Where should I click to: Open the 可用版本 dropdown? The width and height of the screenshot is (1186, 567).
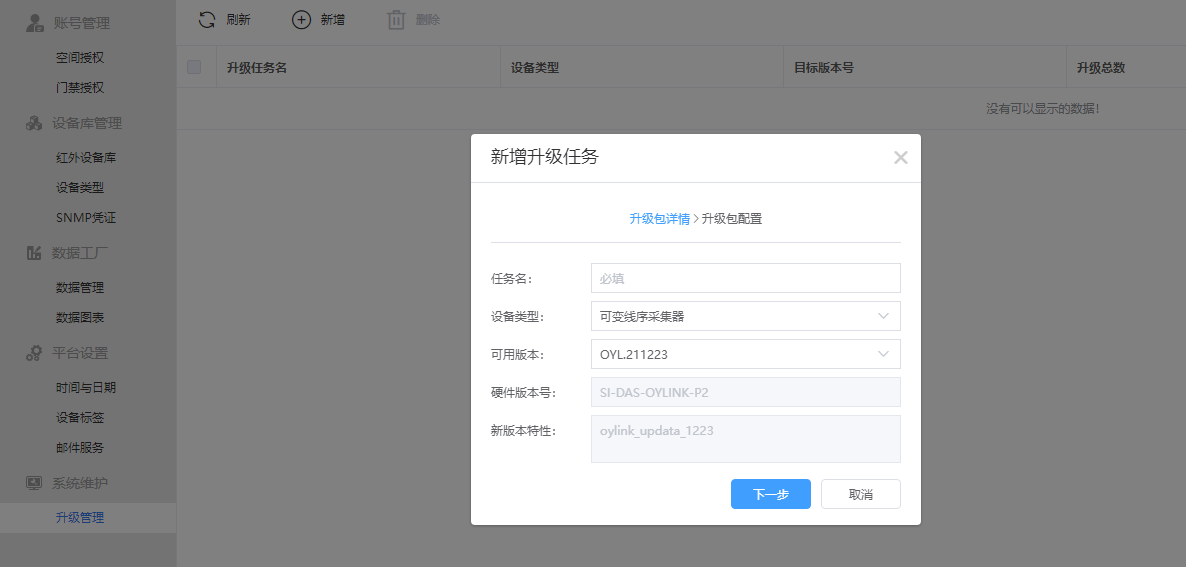click(745, 354)
